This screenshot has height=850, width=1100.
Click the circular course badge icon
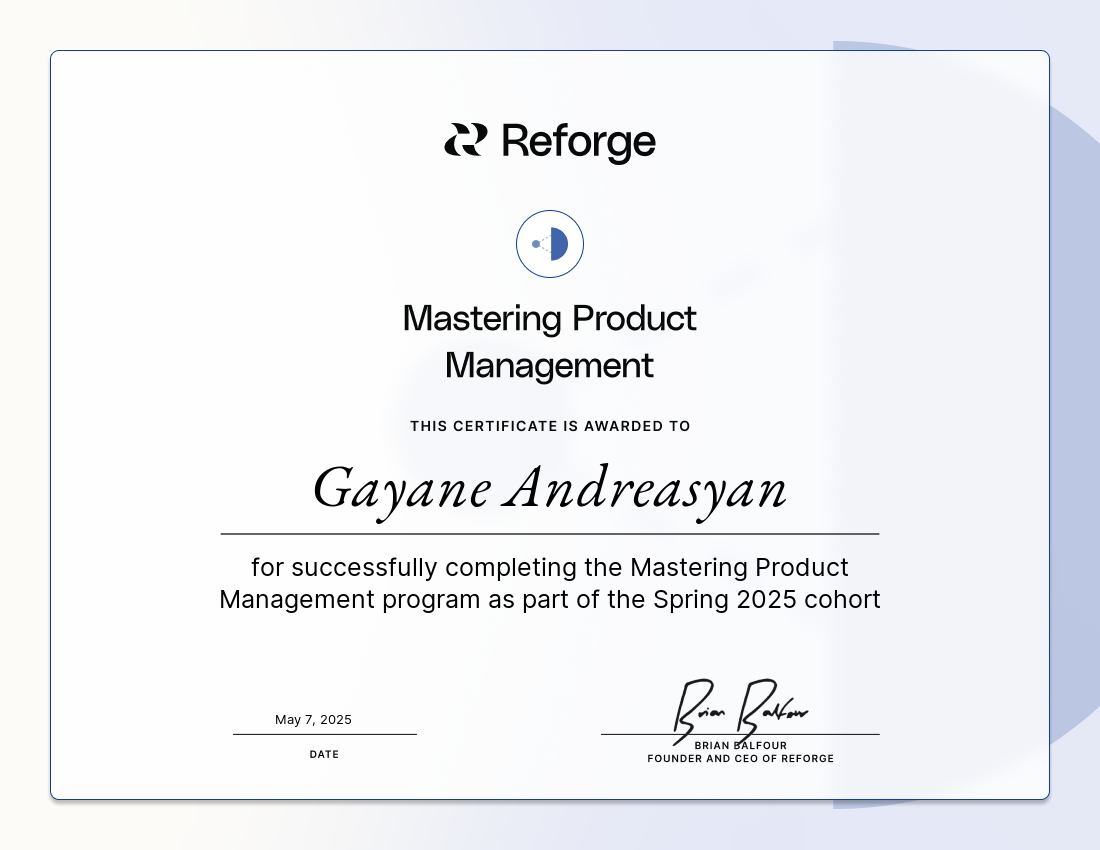(550, 244)
